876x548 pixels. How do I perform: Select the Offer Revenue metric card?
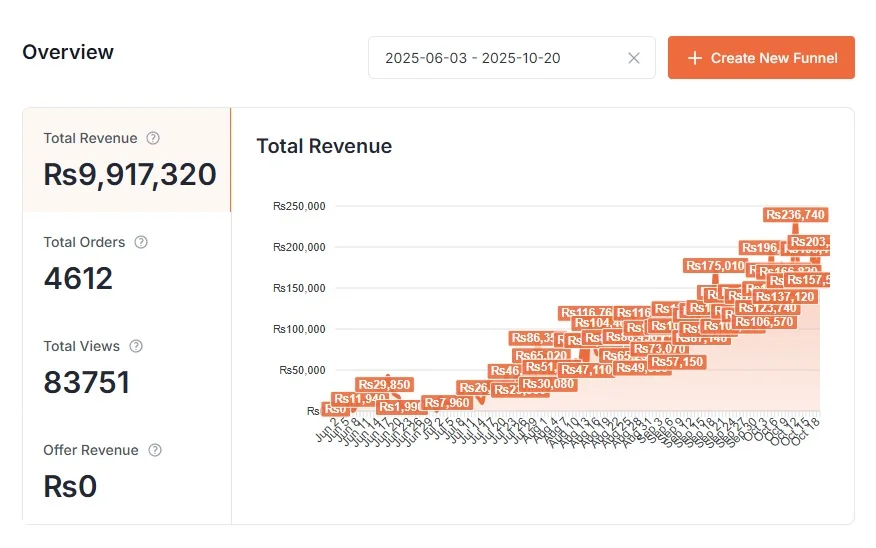click(x=127, y=472)
